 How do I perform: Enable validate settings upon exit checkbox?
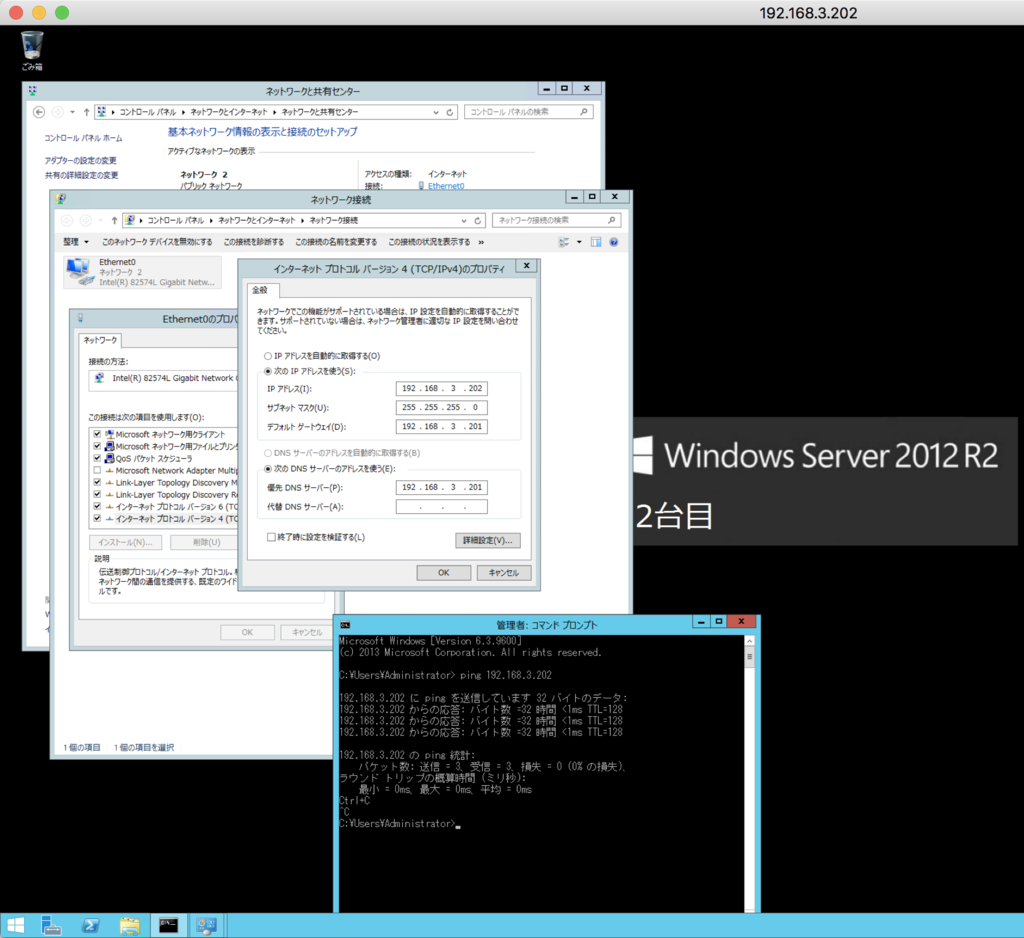tap(271, 538)
